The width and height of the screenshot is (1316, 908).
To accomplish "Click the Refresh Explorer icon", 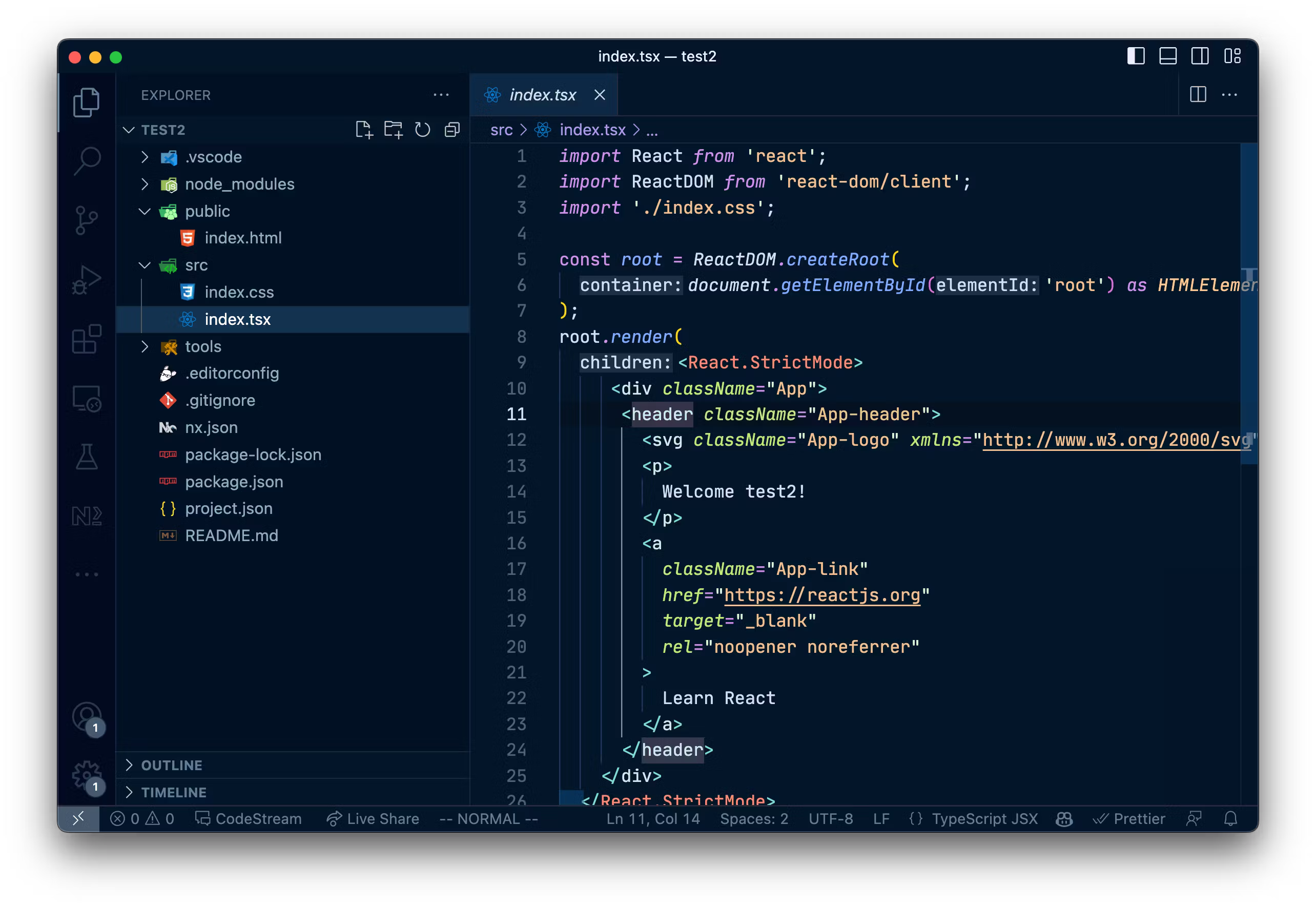I will pyautogui.click(x=422, y=130).
